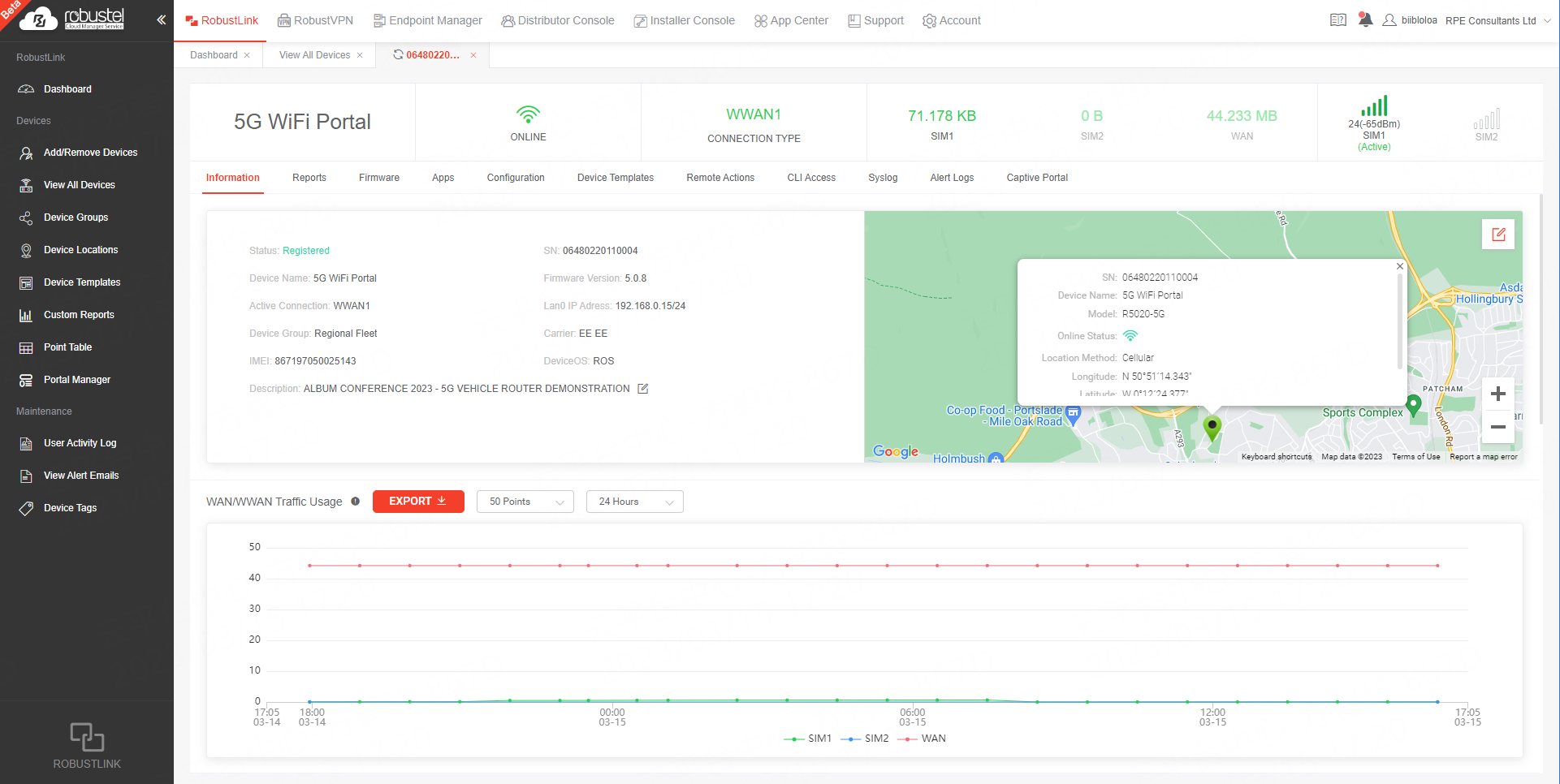The height and width of the screenshot is (784, 1560).
Task: Click the green device marker on map
Action: point(1212,429)
